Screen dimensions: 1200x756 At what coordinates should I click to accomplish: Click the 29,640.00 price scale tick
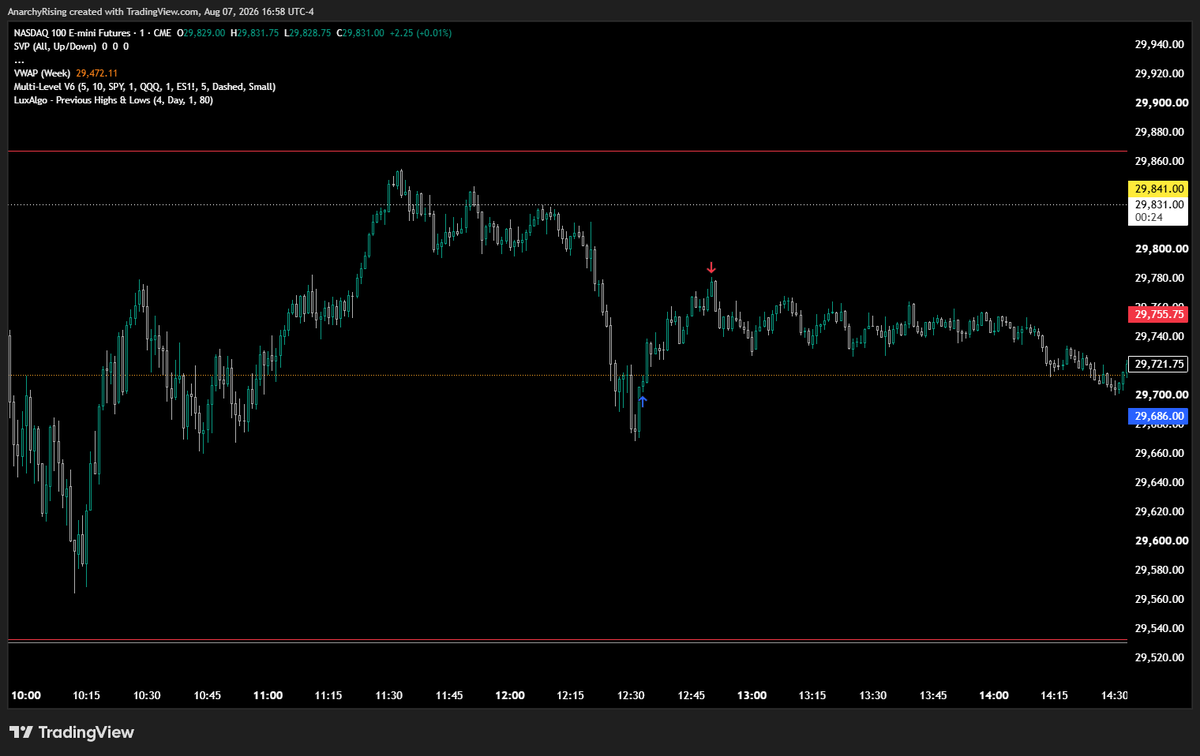pos(1161,482)
